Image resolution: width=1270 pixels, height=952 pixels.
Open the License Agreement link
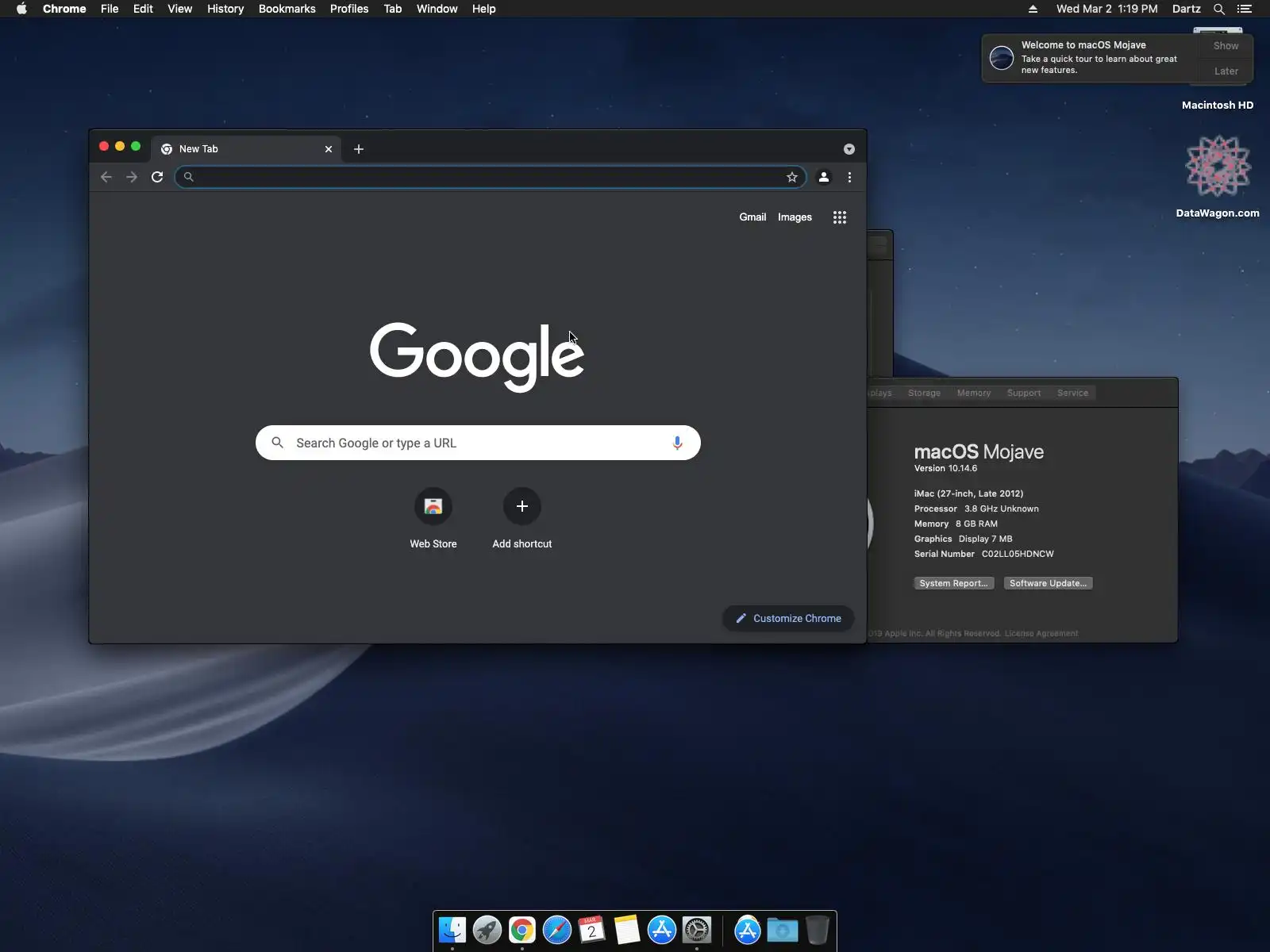click(1041, 633)
